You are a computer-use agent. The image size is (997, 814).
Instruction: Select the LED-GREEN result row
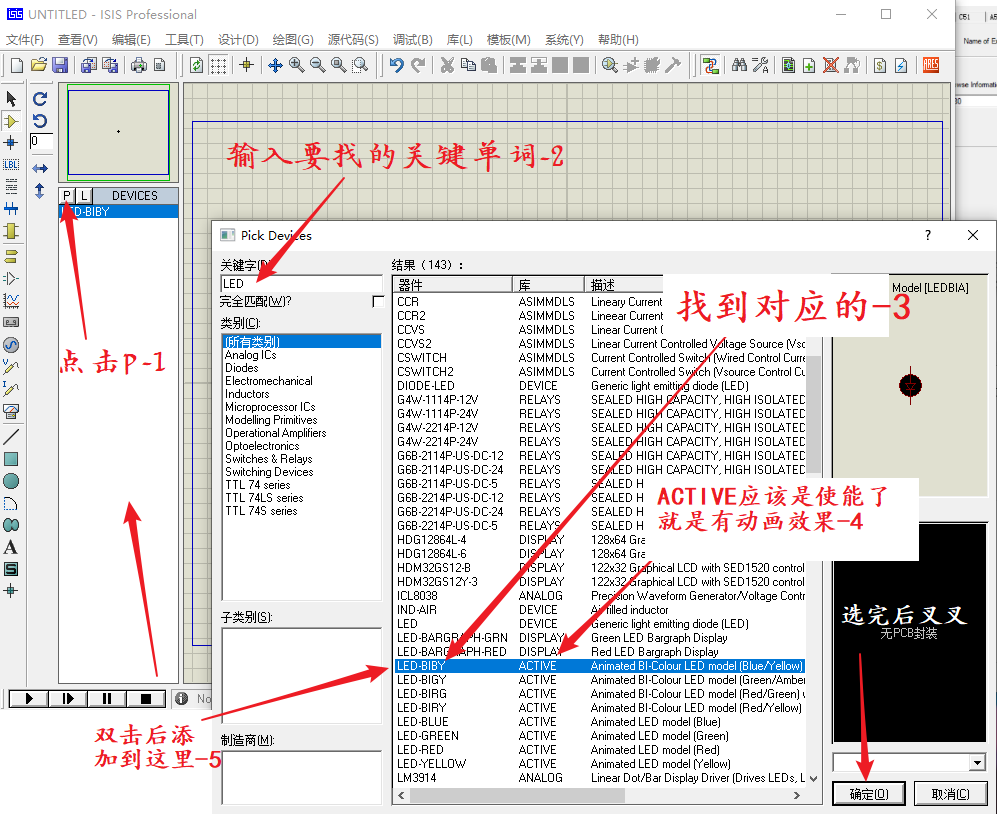pos(600,736)
